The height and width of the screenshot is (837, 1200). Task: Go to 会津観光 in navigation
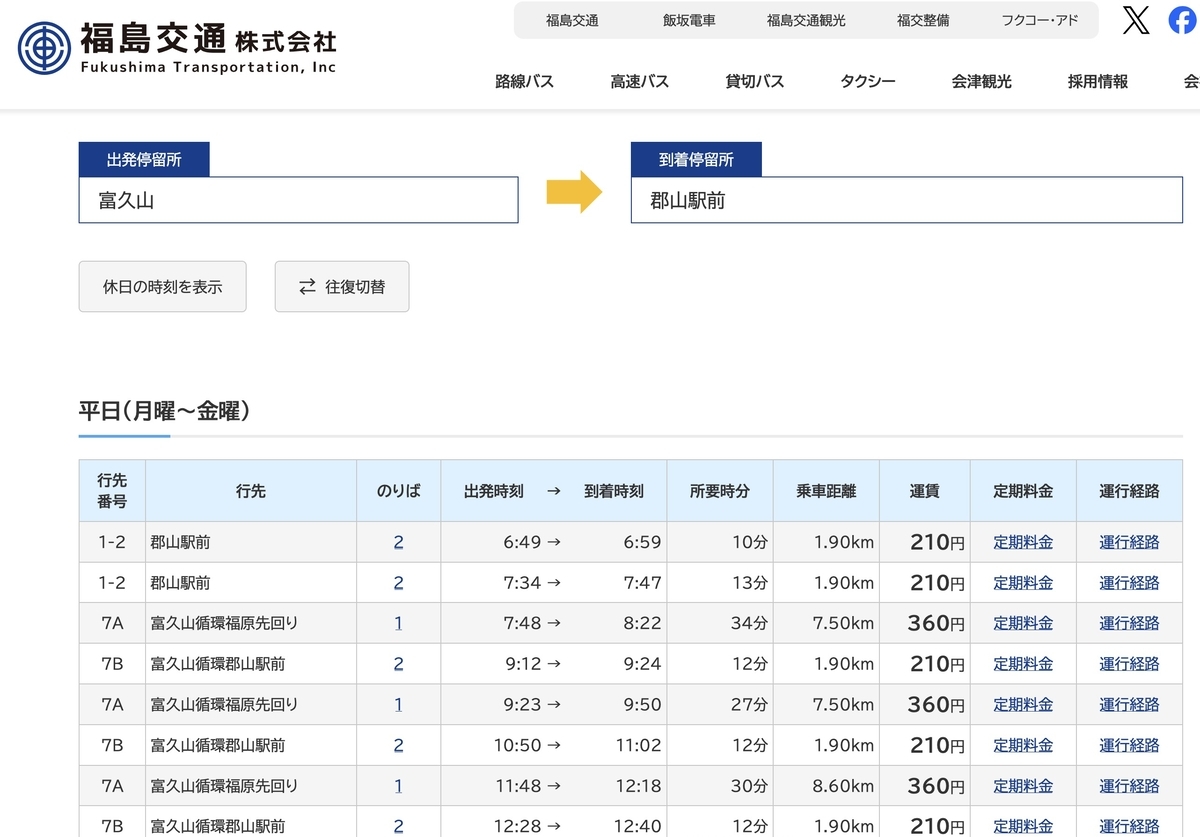coord(982,82)
